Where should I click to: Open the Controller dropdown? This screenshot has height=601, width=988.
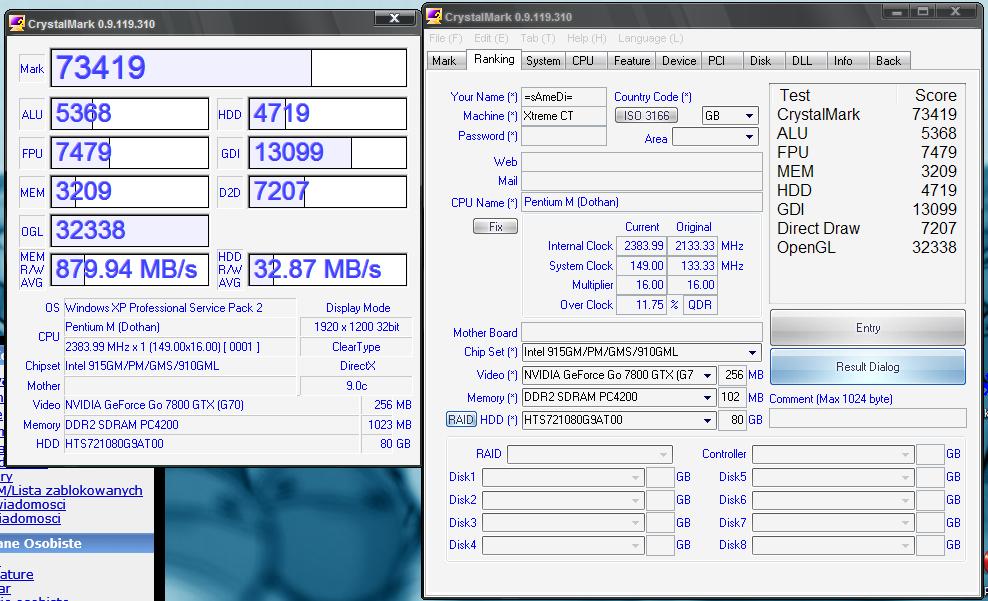coord(833,454)
